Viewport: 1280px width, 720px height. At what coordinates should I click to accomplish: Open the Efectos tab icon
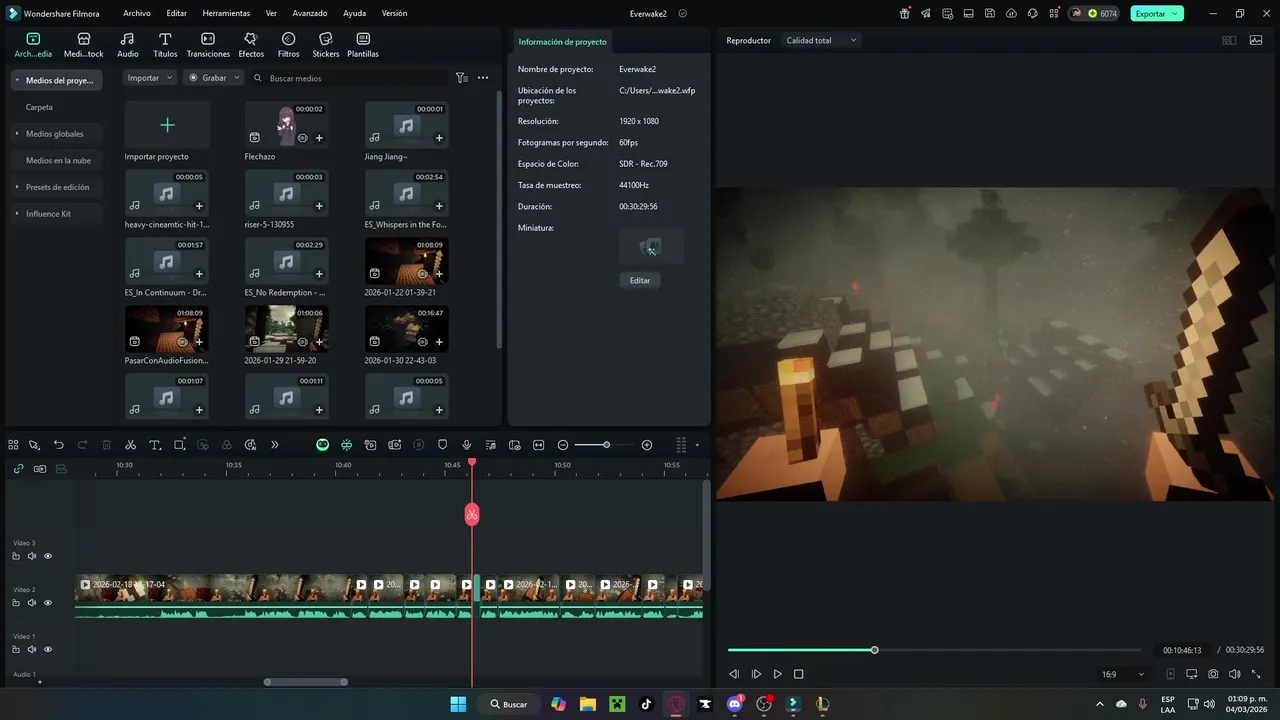click(x=251, y=44)
